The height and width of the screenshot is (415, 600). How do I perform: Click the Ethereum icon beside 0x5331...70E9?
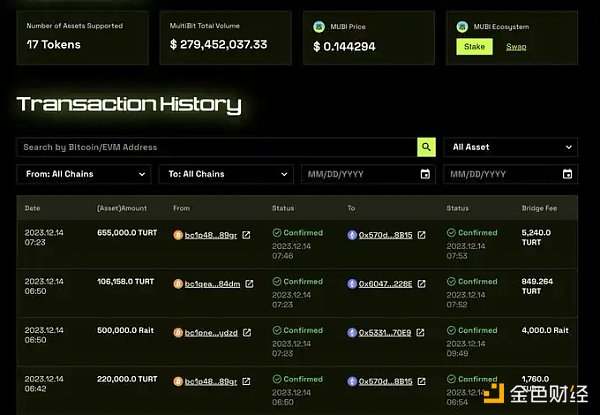tap(352, 332)
